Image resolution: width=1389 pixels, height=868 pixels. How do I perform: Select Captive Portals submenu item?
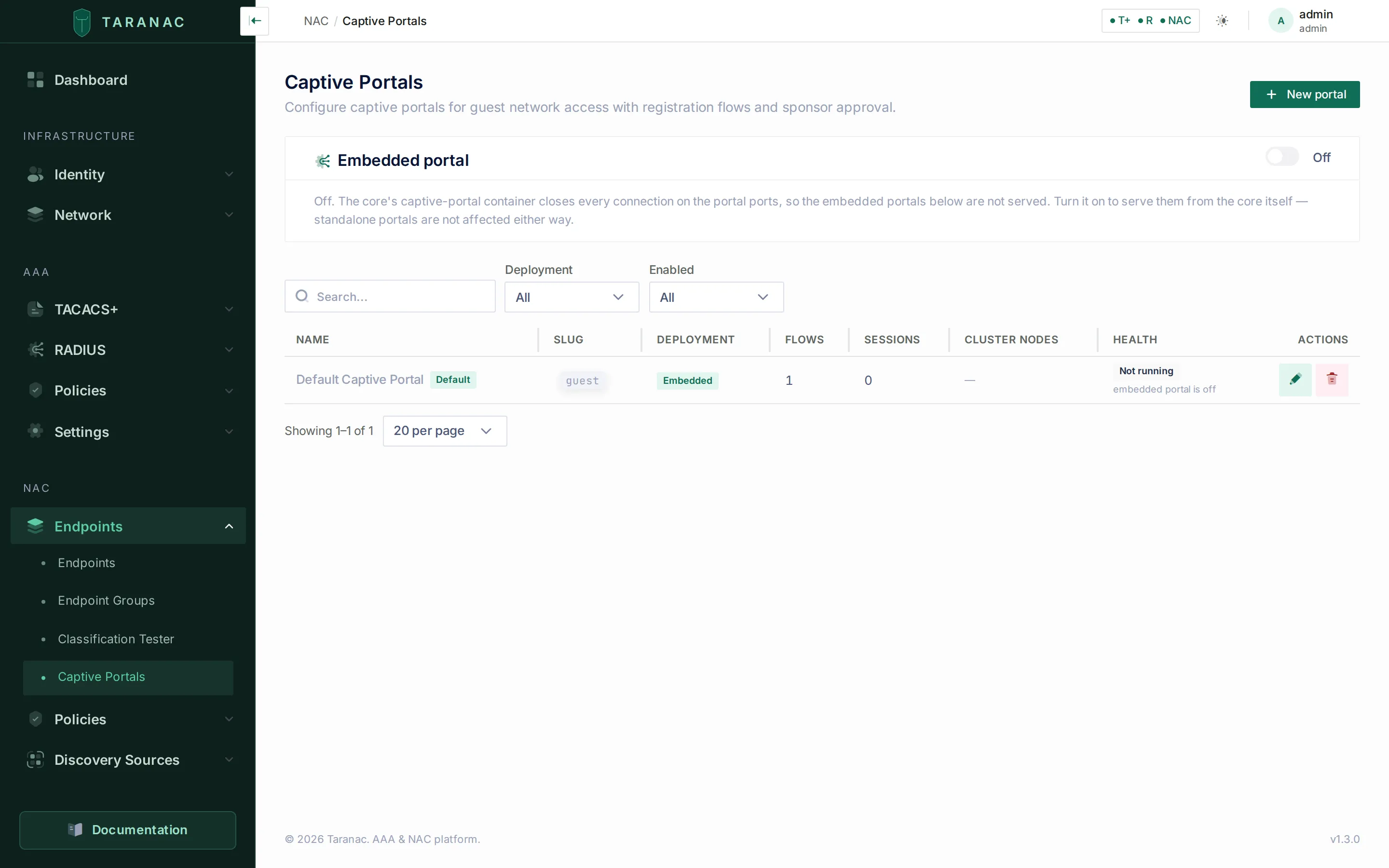click(128, 678)
